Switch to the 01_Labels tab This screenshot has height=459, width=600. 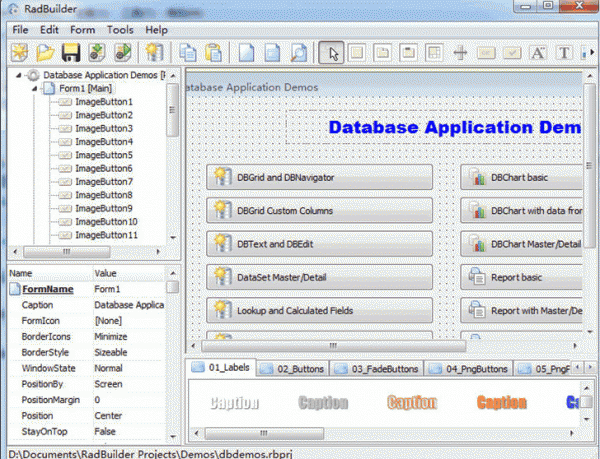click(x=221, y=368)
